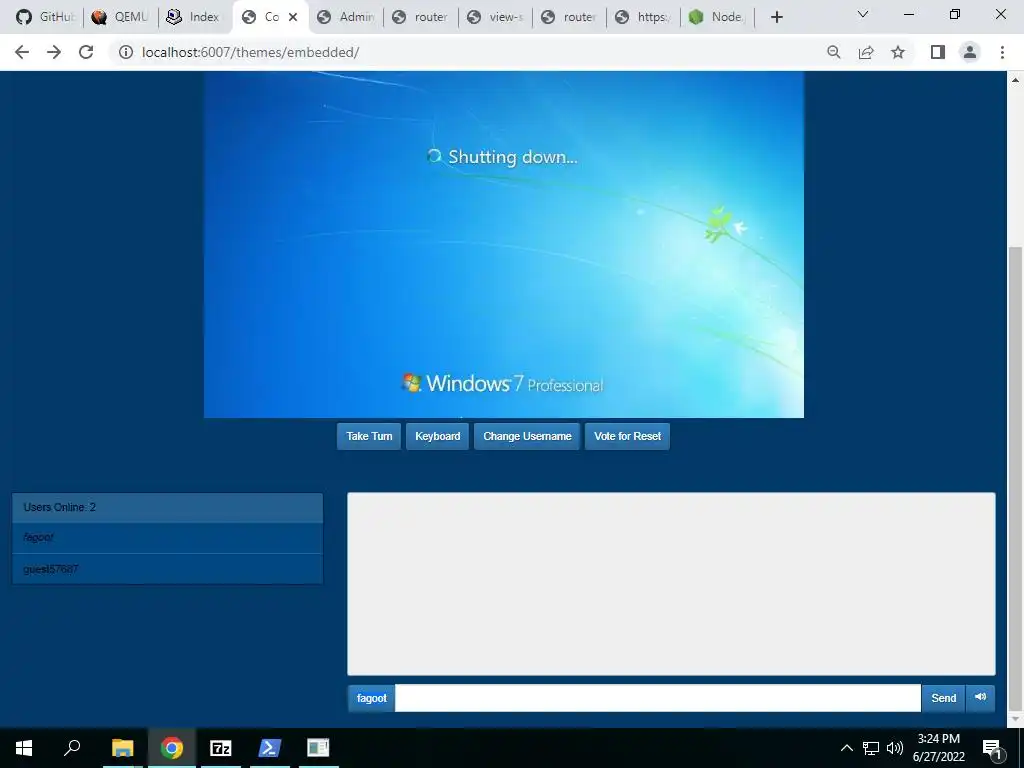Switch to the https tab

click(x=644, y=17)
